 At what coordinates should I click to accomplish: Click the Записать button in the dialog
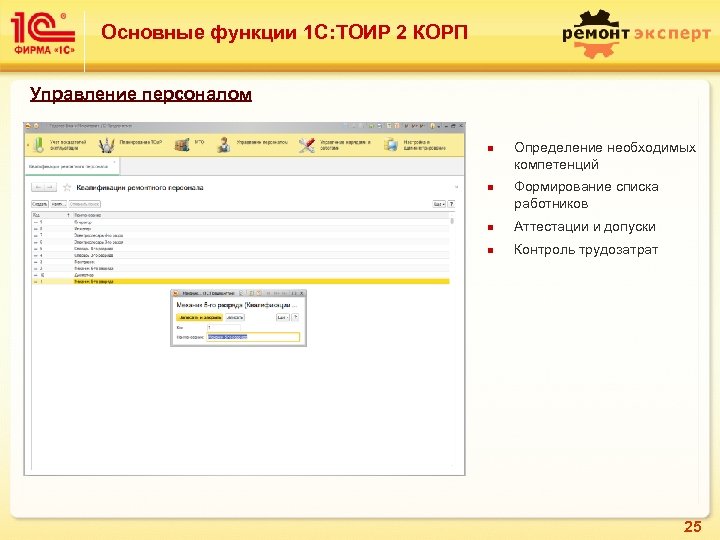point(235,317)
